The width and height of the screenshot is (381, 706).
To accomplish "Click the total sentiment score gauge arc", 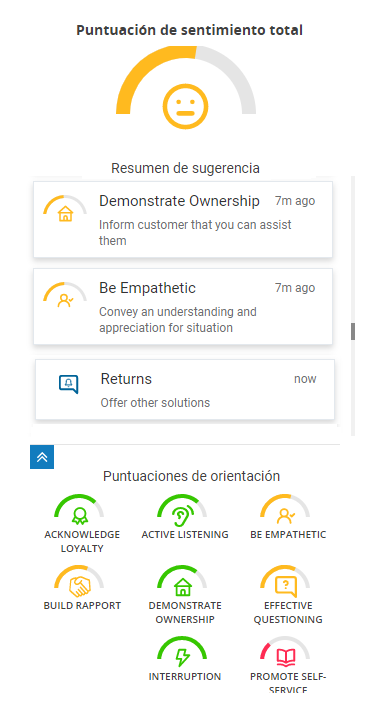I will 186,80.
